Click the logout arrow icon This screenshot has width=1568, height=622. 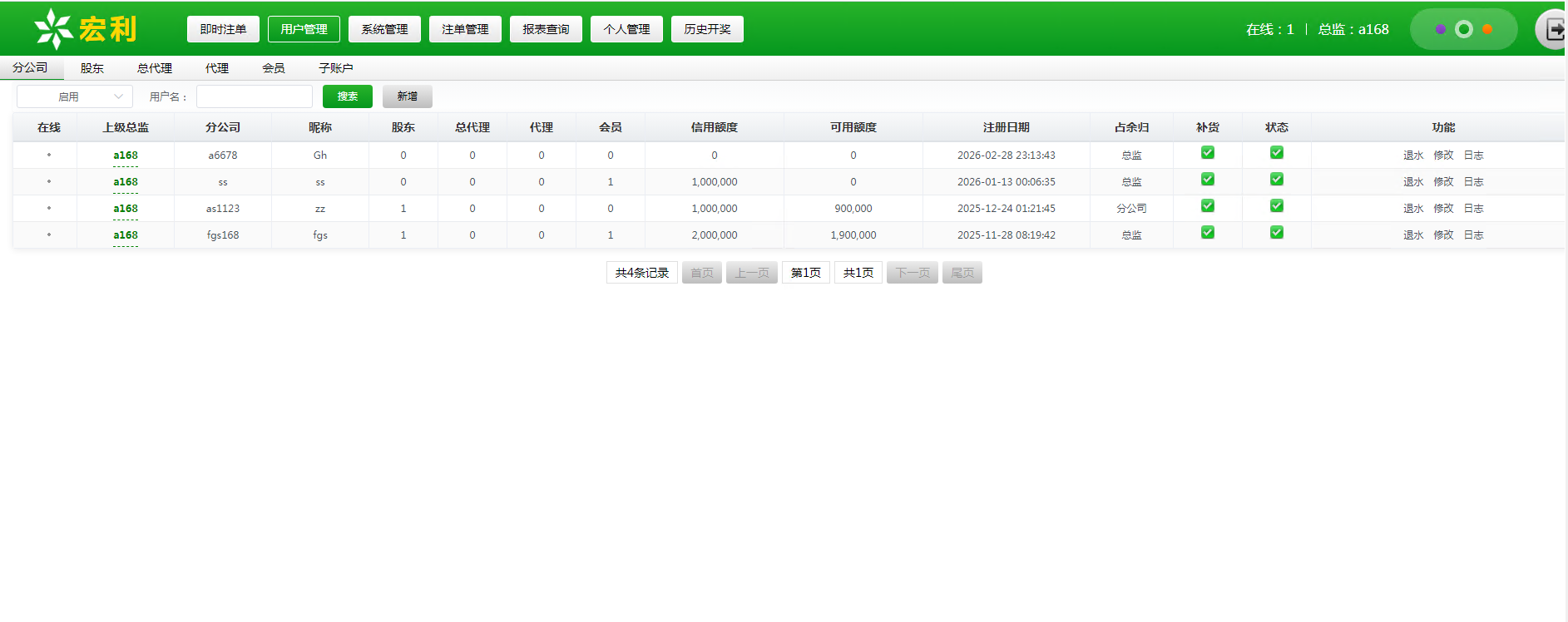pyautogui.click(x=1554, y=30)
